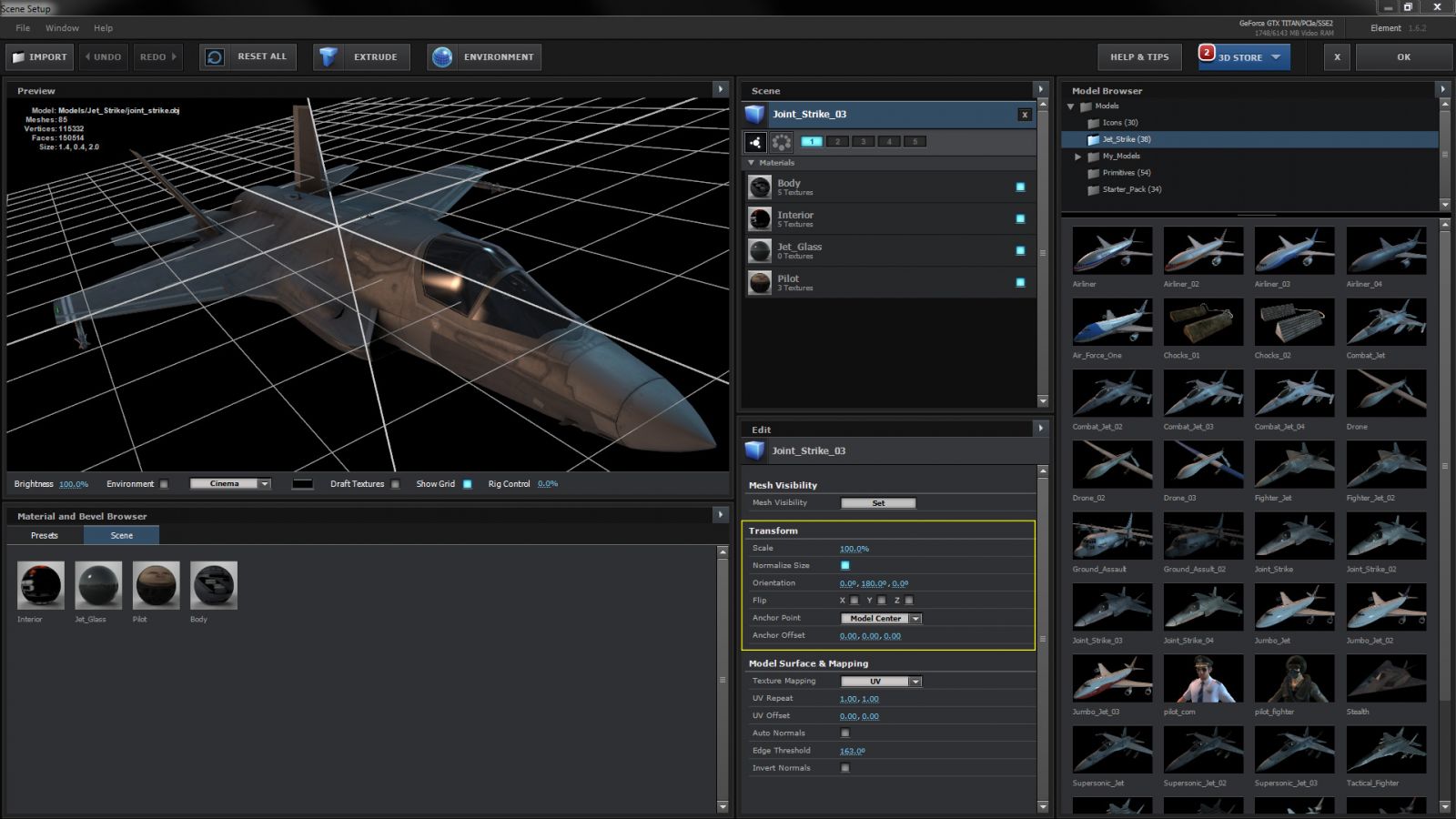1456x819 pixels.
Task: Click the Body material sphere in the Materials list
Action: pyautogui.click(x=759, y=187)
